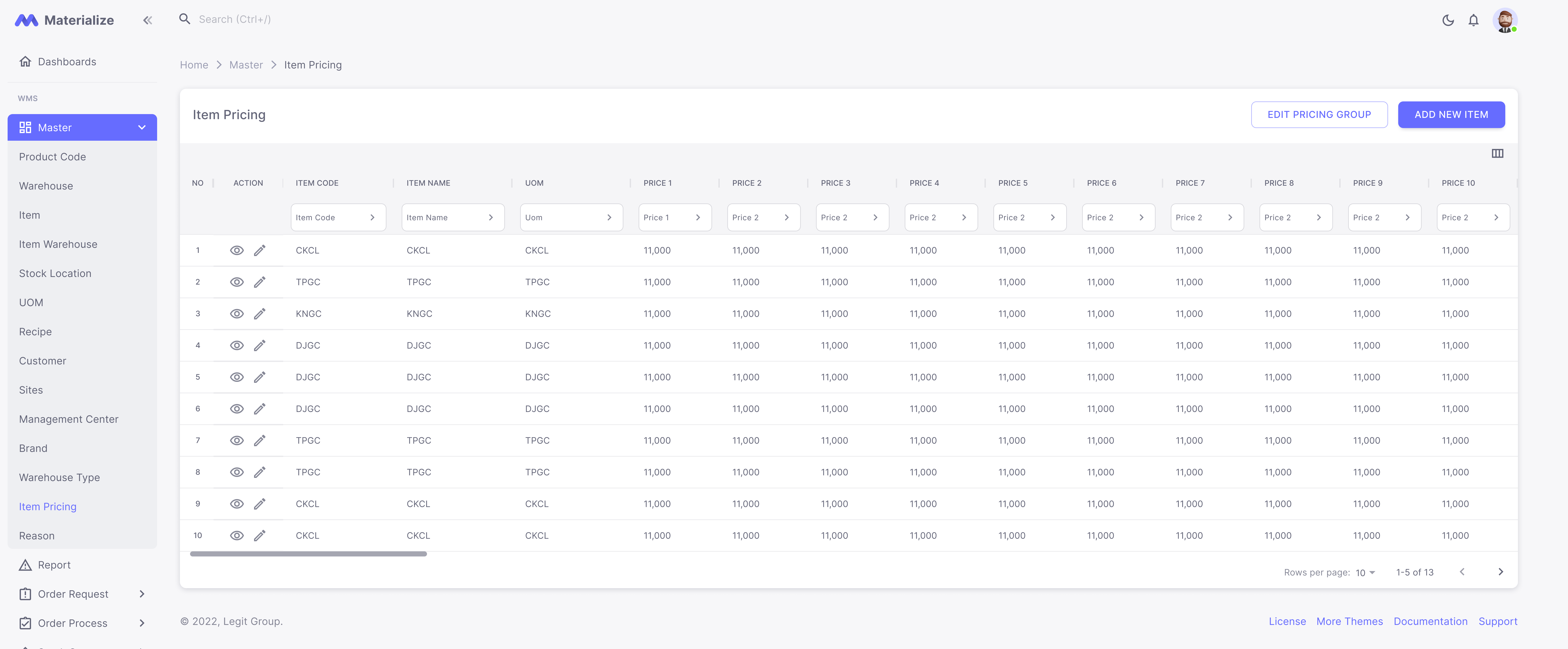This screenshot has height=649, width=1568.
Task: Open Warehouse Type sidebar item
Action: (x=59, y=477)
